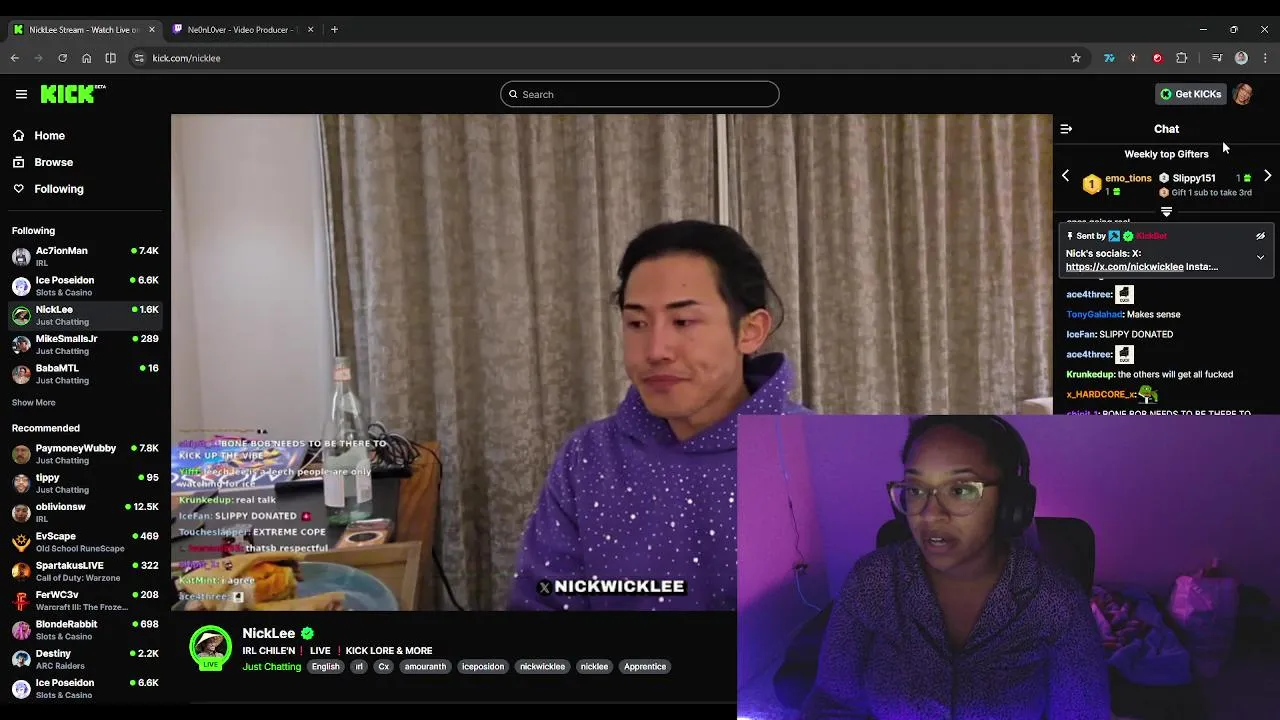This screenshot has width=1280, height=720.
Task: Select BabaMTL in the Following list
Action: (x=85, y=374)
